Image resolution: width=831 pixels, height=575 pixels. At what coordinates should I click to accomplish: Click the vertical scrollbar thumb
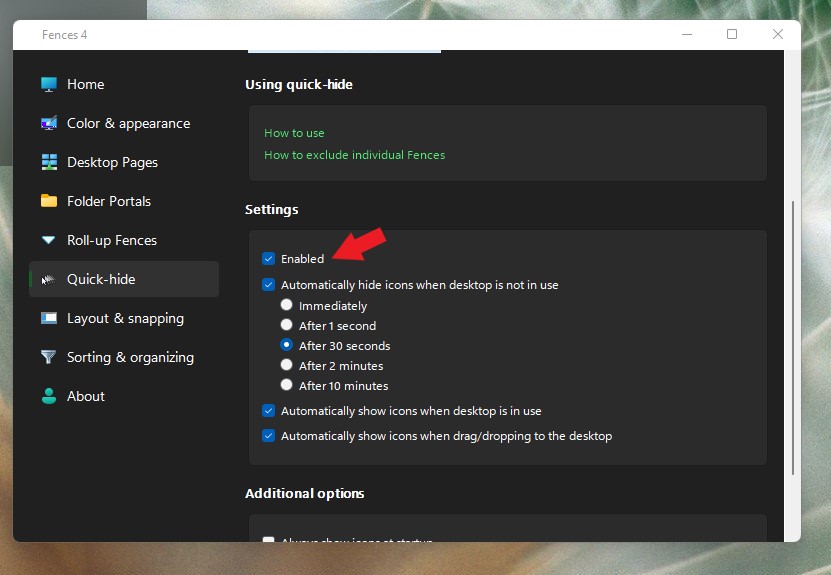click(x=793, y=338)
